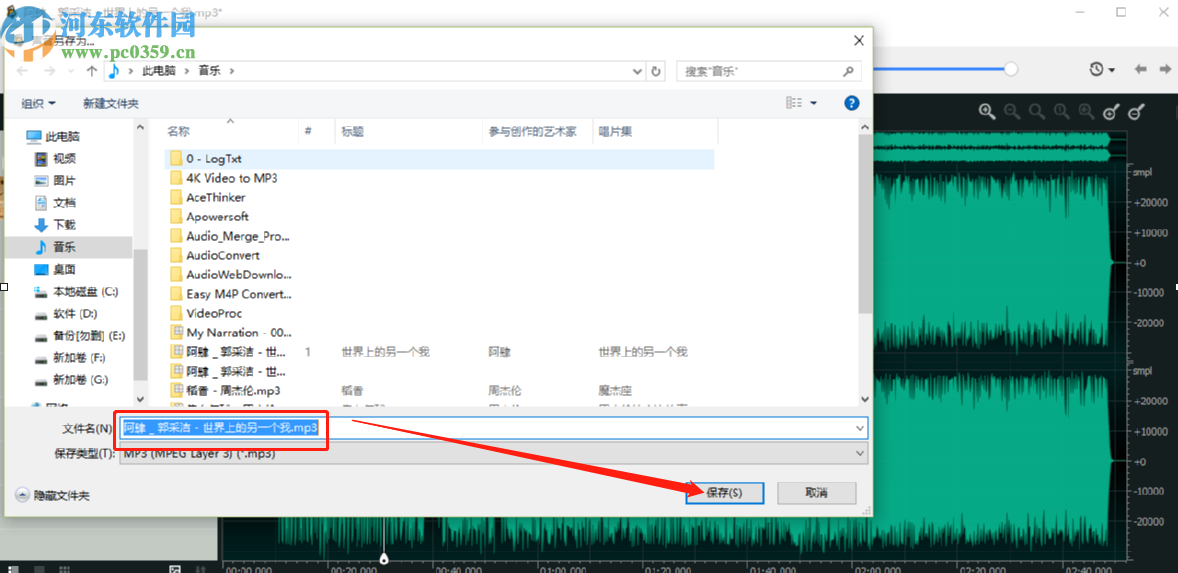
Task: Click the vertical zoom in icon
Action: [x=1111, y=112]
